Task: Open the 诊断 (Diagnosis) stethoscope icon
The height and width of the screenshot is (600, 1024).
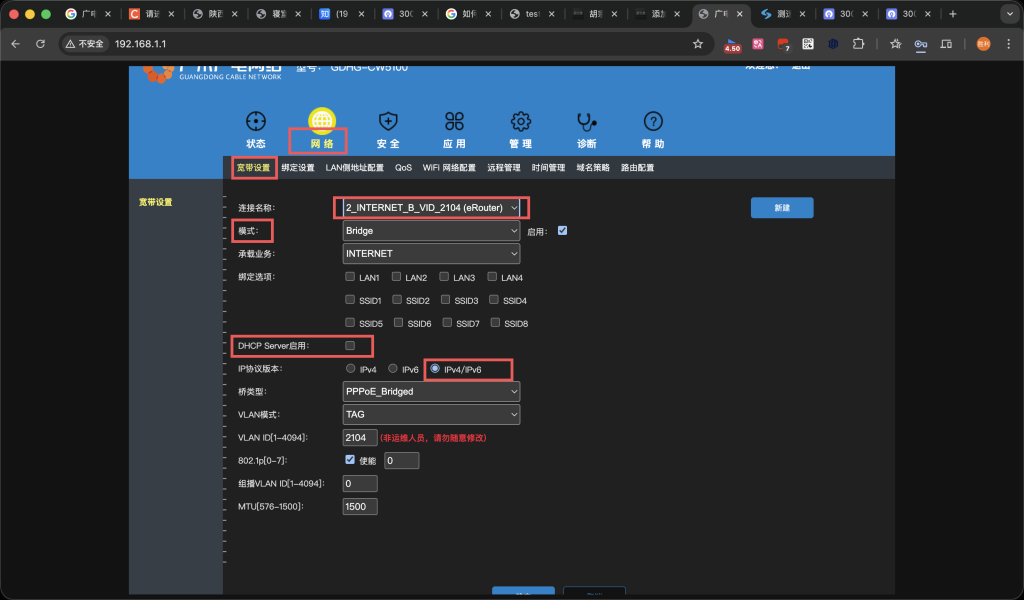Action: pyautogui.click(x=586, y=121)
